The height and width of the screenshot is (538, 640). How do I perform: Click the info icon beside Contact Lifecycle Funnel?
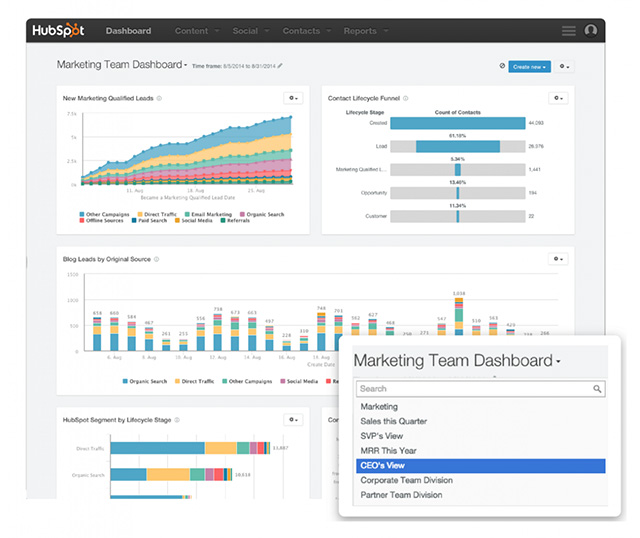click(406, 98)
